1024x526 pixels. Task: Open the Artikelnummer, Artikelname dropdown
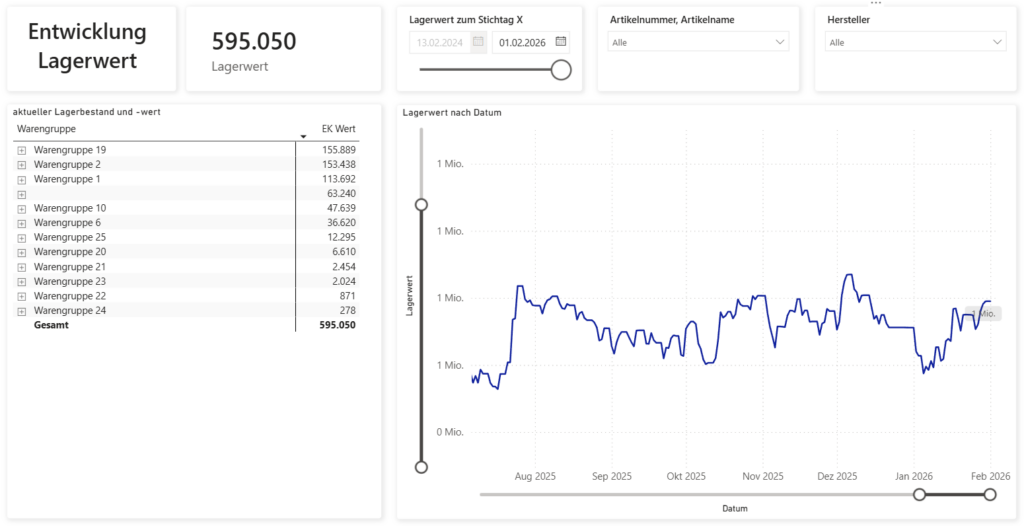click(x=698, y=42)
